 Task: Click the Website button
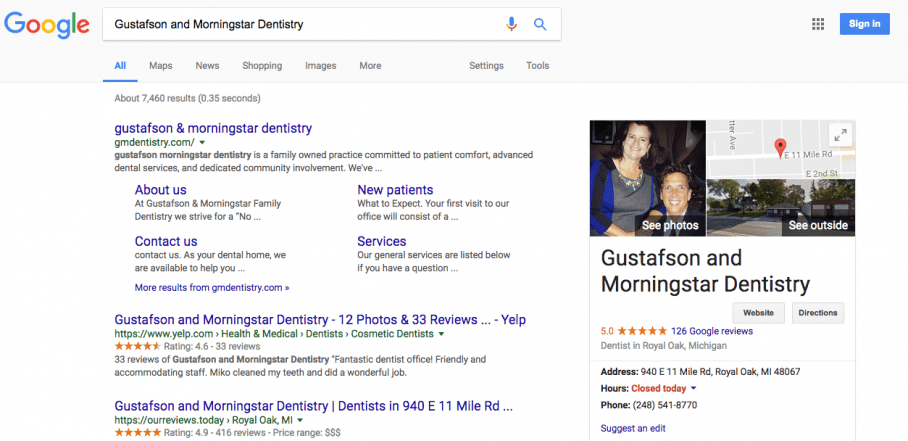point(758,313)
